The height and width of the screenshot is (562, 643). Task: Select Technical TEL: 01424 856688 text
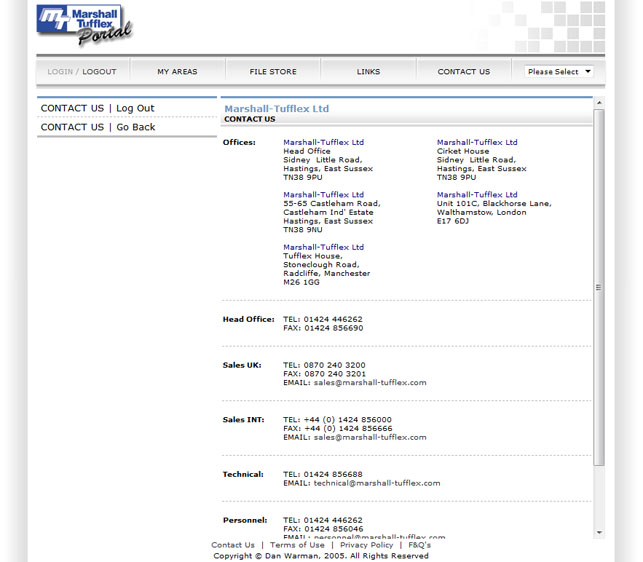(323, 474)
